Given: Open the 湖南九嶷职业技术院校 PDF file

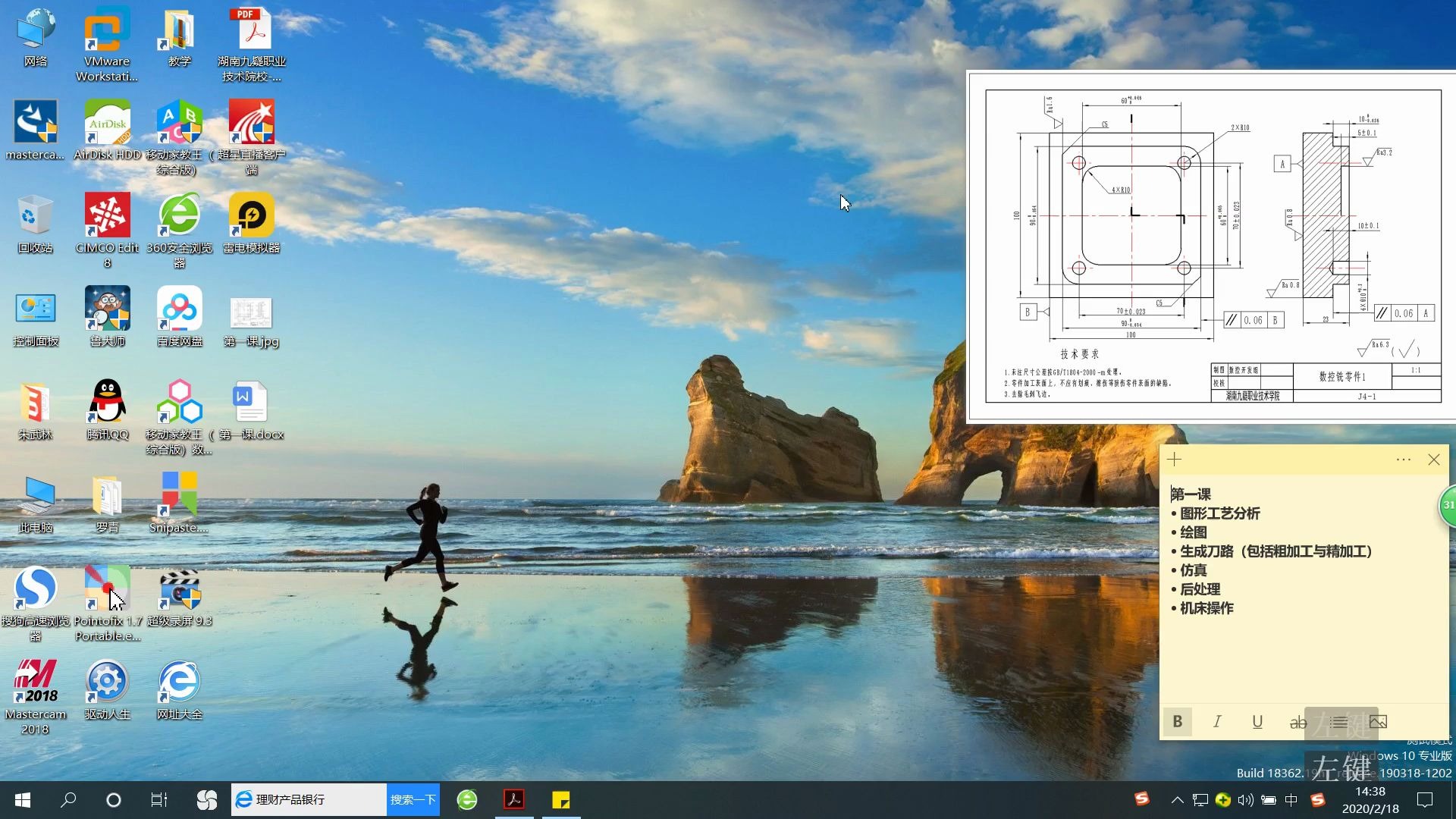Looking at the screenshot, I should pos(251,44).
